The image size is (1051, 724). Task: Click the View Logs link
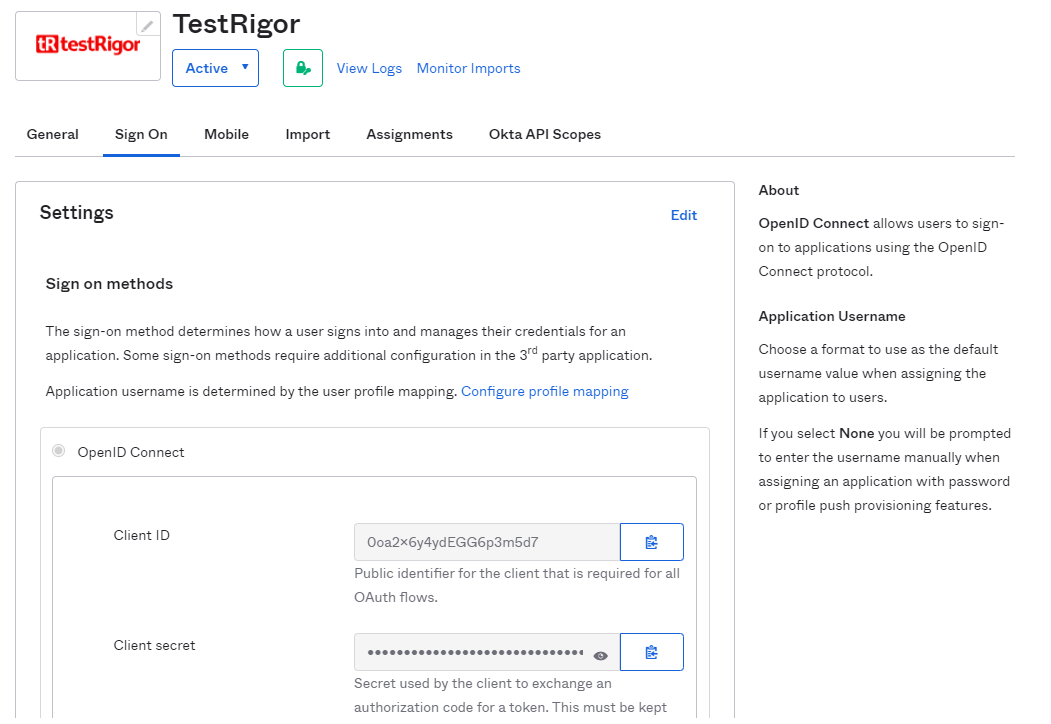click(369, 68)
